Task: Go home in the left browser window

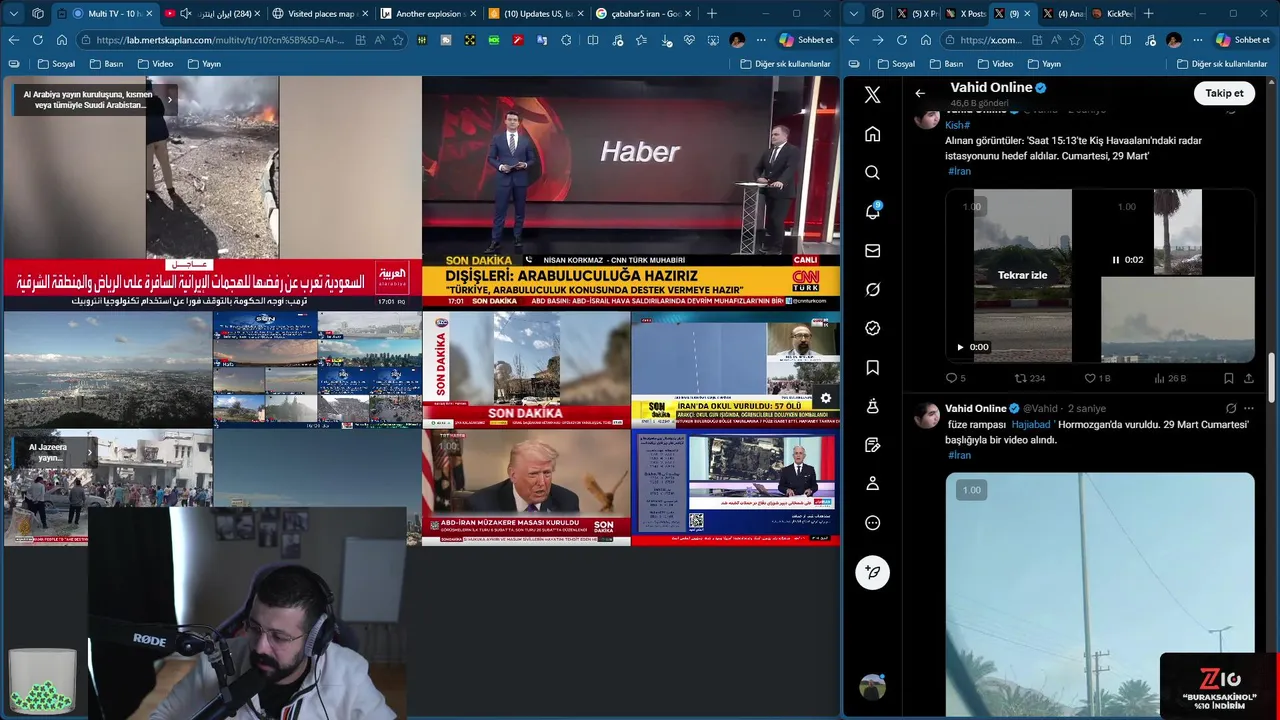Action: (62, 40)
